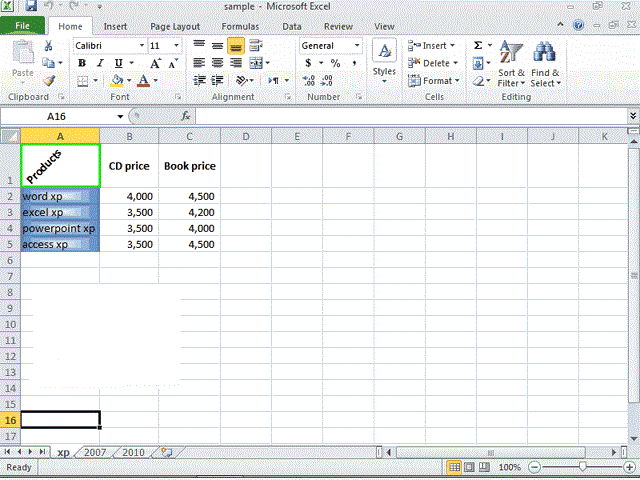The width and height of the screenshot is (640, 480).
Task: Click the Middle Align icon
Action: 217,46
